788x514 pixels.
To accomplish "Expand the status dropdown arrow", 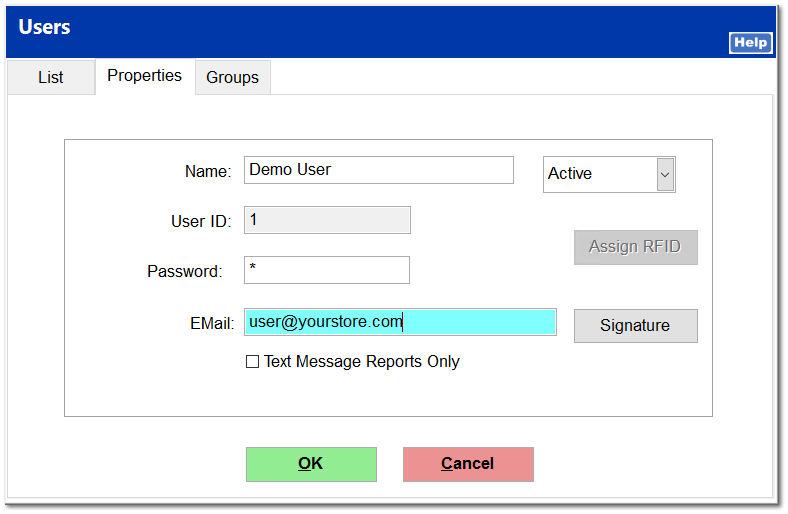I will click(x=665, y=174).
